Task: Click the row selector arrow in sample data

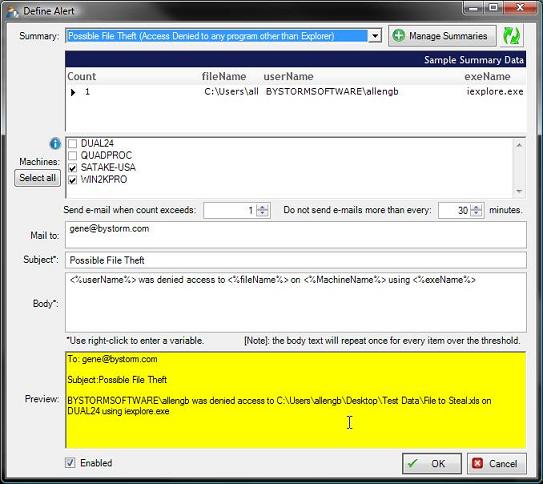Action: (73, 92)
